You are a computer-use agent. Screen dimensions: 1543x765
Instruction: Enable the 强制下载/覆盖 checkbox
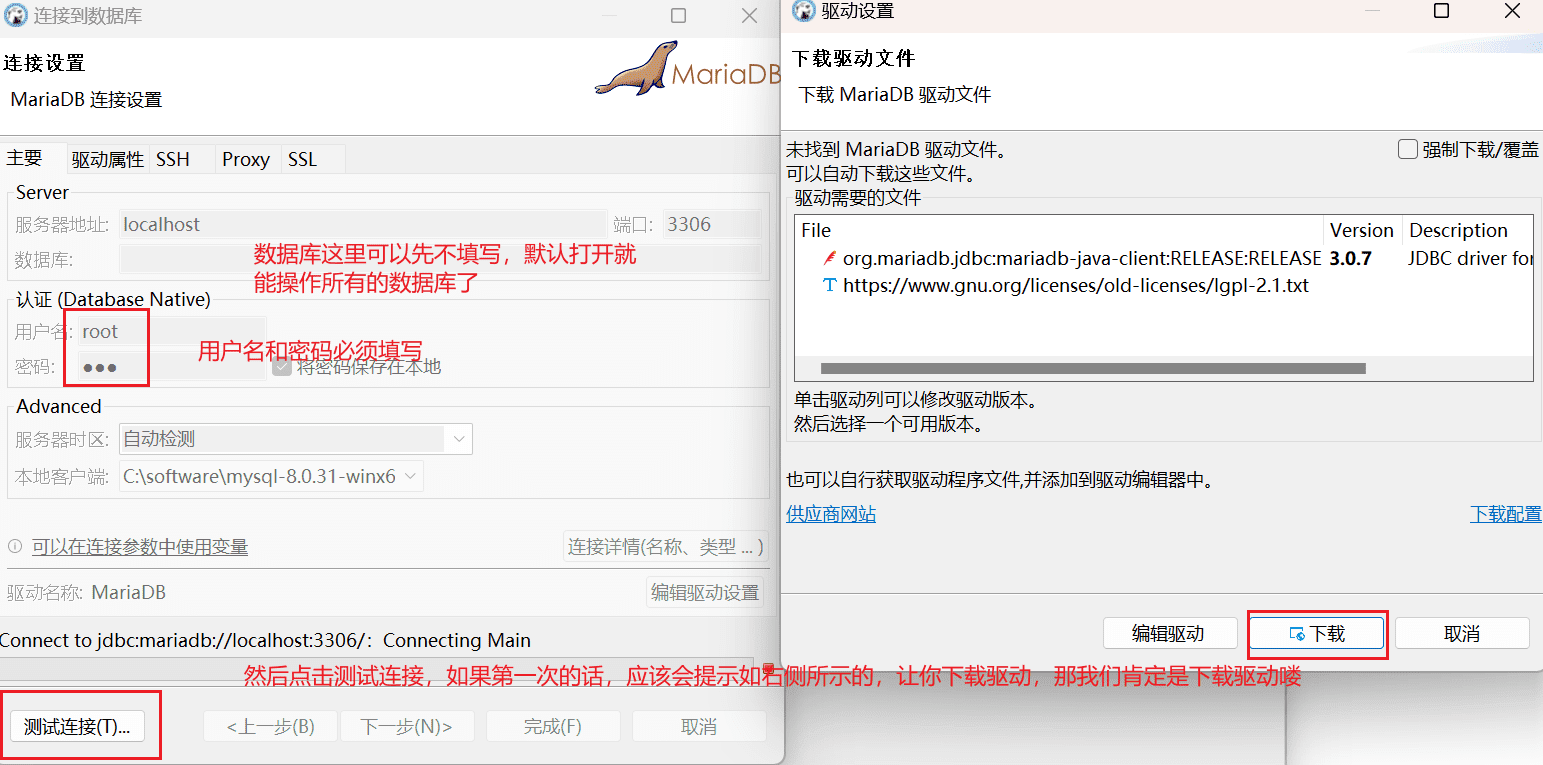pos(1408,150)
